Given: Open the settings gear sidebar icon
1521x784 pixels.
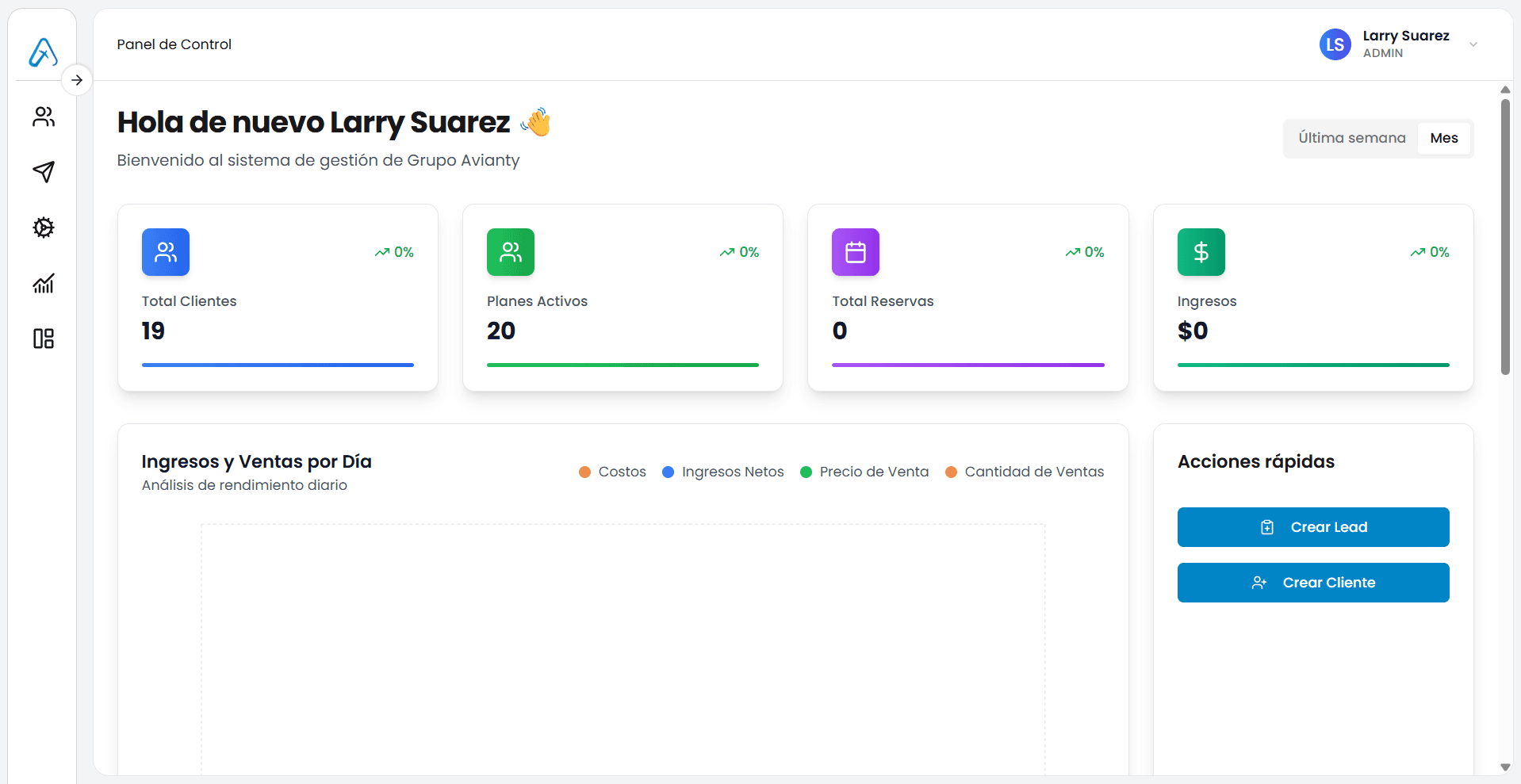Looking at the screenshot, I should [x=44, y=228].
